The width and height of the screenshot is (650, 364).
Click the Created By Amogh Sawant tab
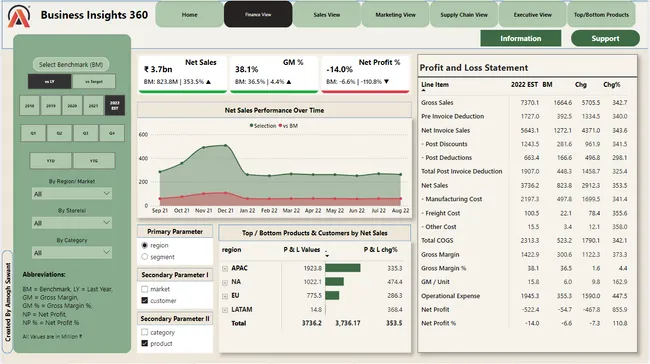coord(8,302)
